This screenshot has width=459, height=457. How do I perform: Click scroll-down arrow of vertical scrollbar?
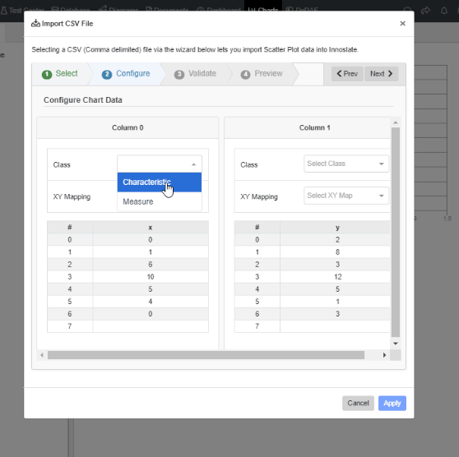click(395, 343)
